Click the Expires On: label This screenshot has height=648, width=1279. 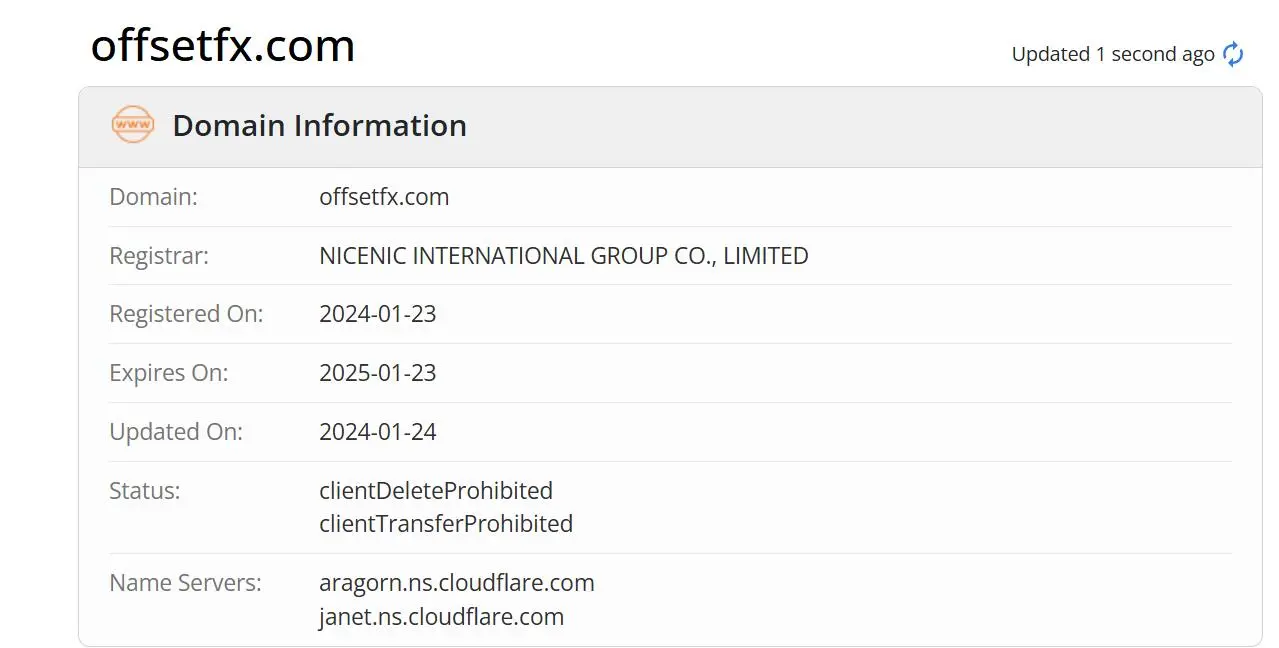point(169,373)
